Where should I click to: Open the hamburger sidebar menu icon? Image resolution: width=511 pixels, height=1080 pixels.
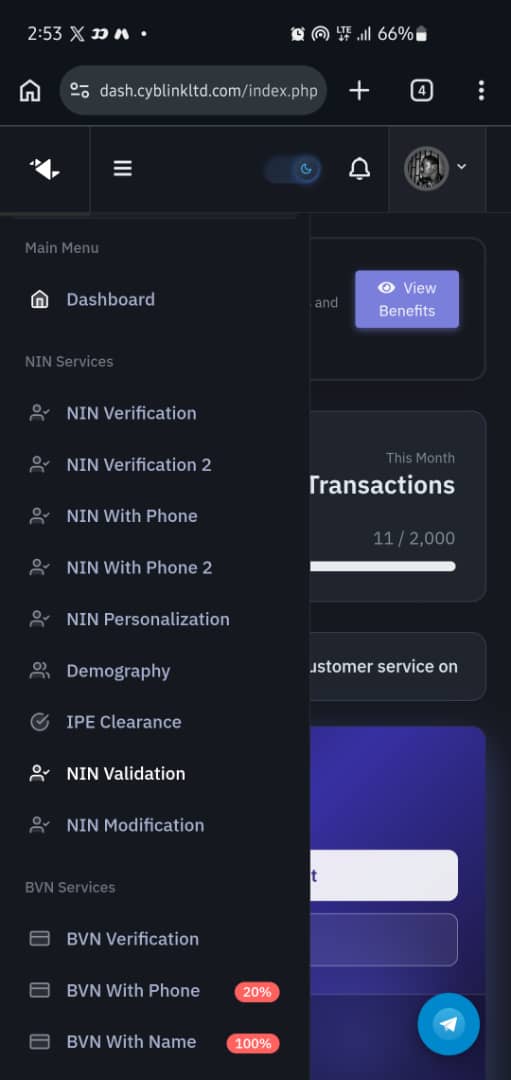123,168
